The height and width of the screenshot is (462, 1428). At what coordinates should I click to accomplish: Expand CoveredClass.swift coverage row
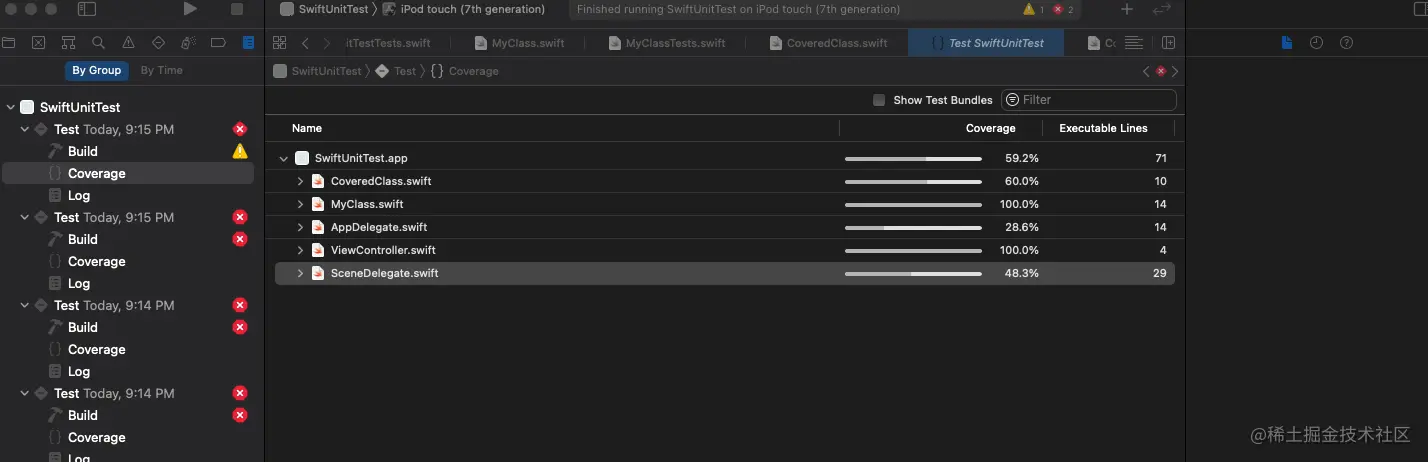tap(300, 181)
